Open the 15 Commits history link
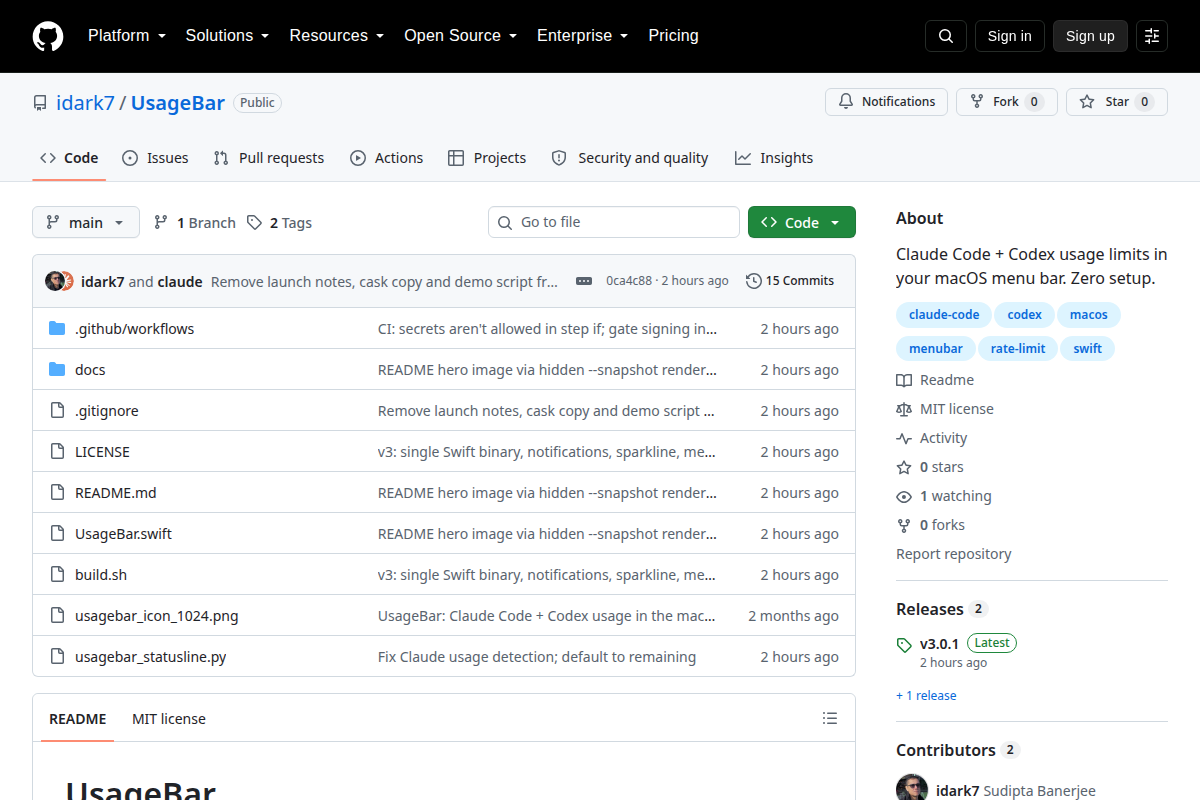1200x800 pixels. click(790, 281)
